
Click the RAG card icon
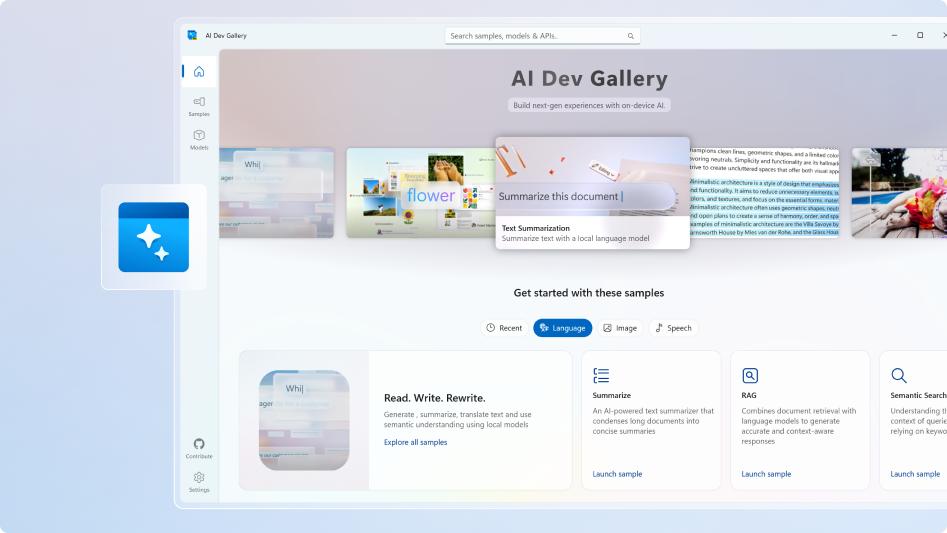click(750, 376)
